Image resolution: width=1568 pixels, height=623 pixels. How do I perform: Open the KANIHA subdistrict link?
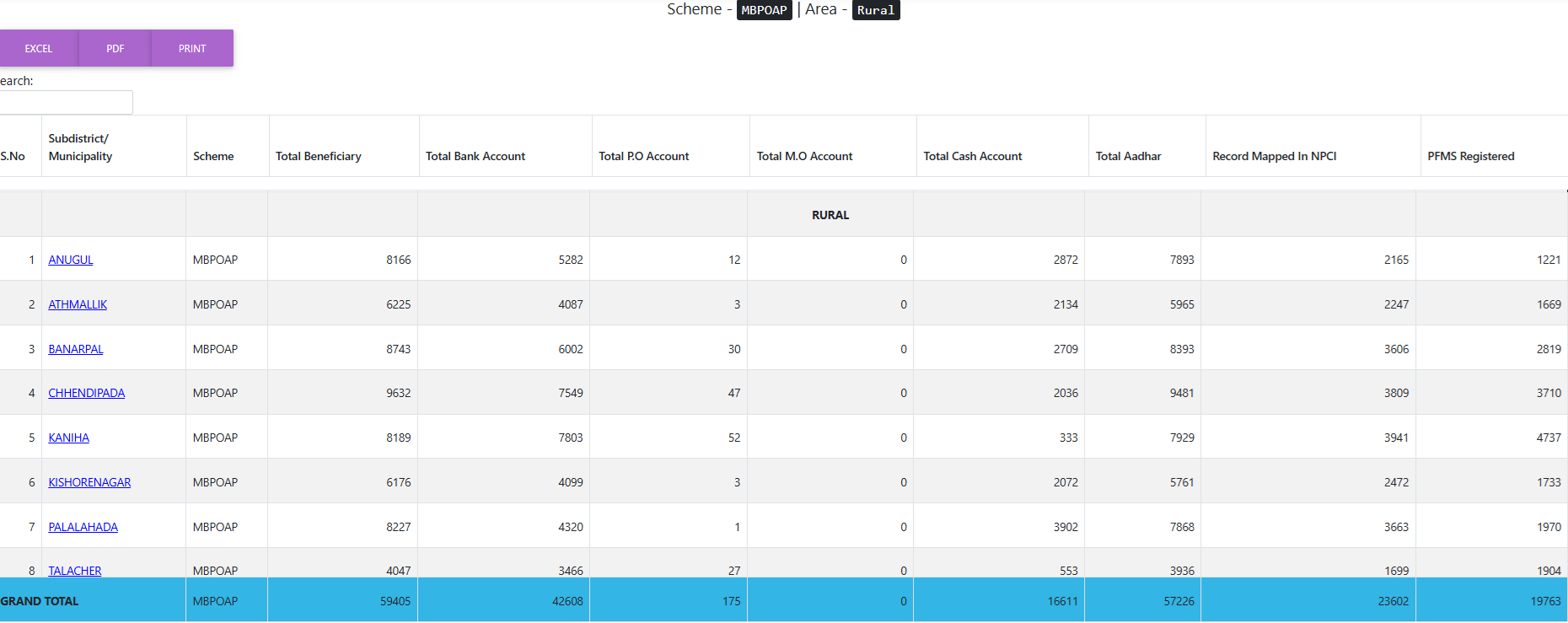coord(69,438)
